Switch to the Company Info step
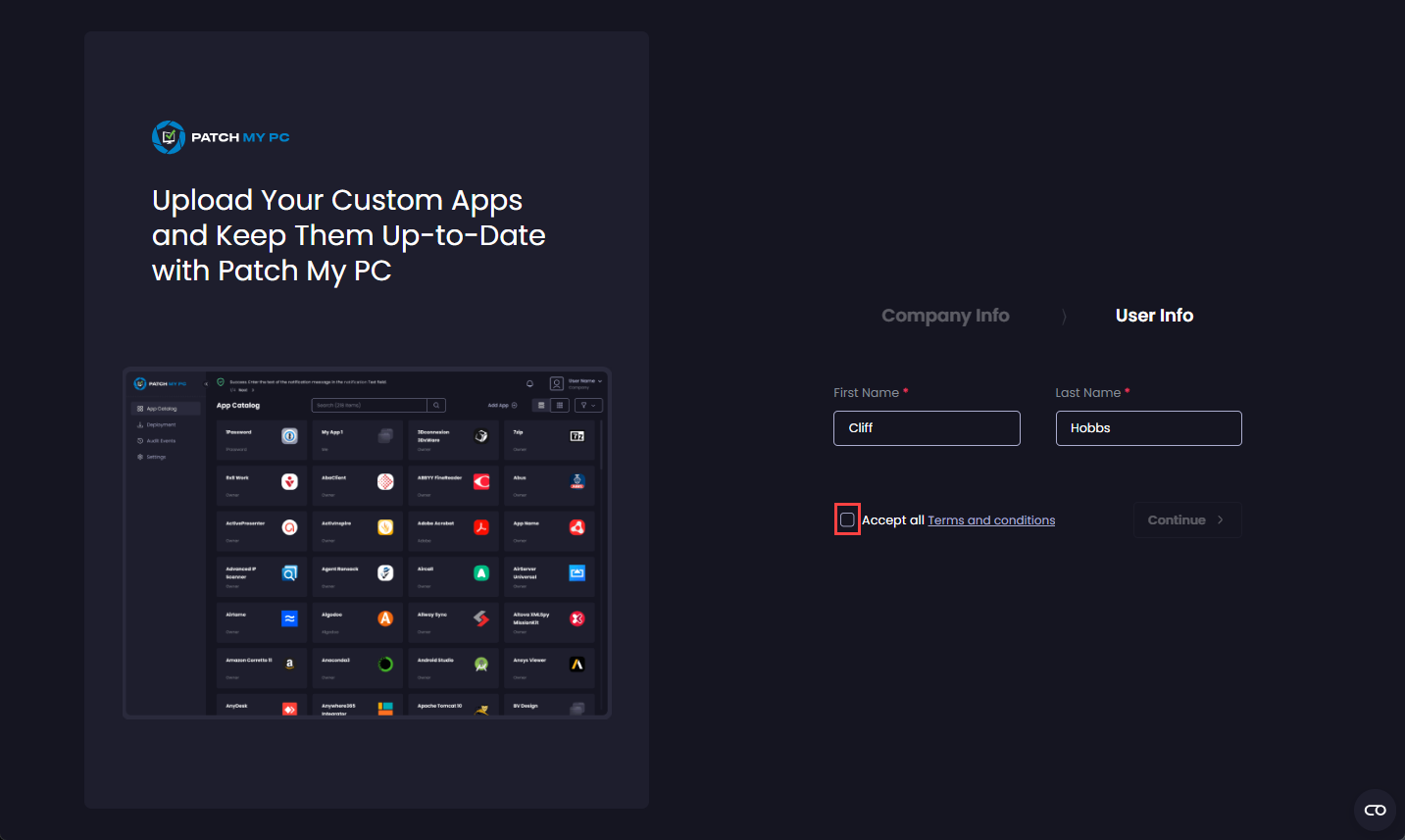Viewport: 1405px width, 840px height. pyautogui.click(x=945, y=315)
